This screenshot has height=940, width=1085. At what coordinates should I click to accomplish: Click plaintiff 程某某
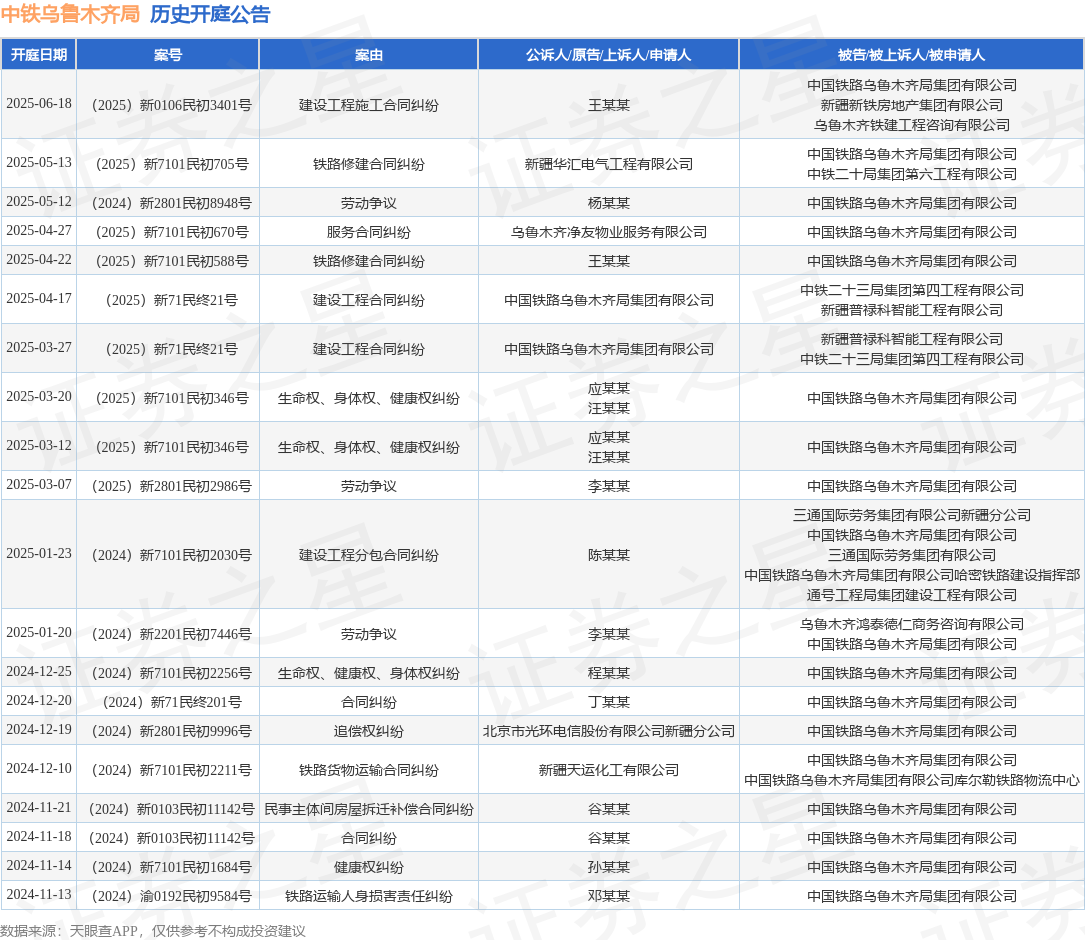[608, 674]
